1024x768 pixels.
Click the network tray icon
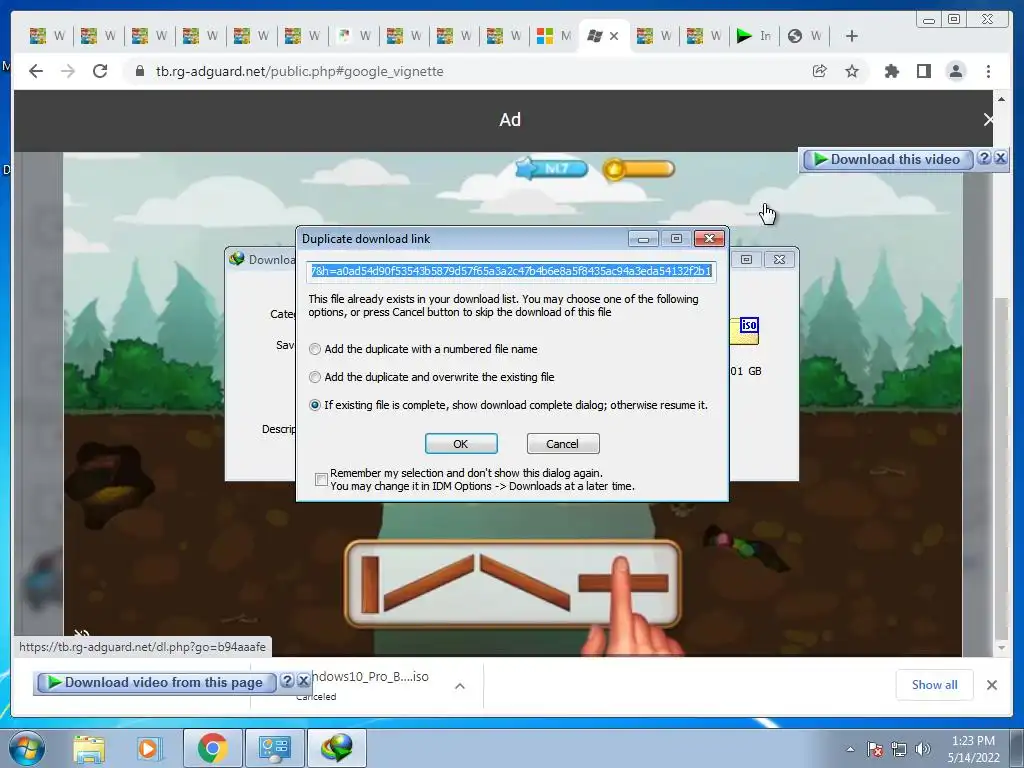899,749
